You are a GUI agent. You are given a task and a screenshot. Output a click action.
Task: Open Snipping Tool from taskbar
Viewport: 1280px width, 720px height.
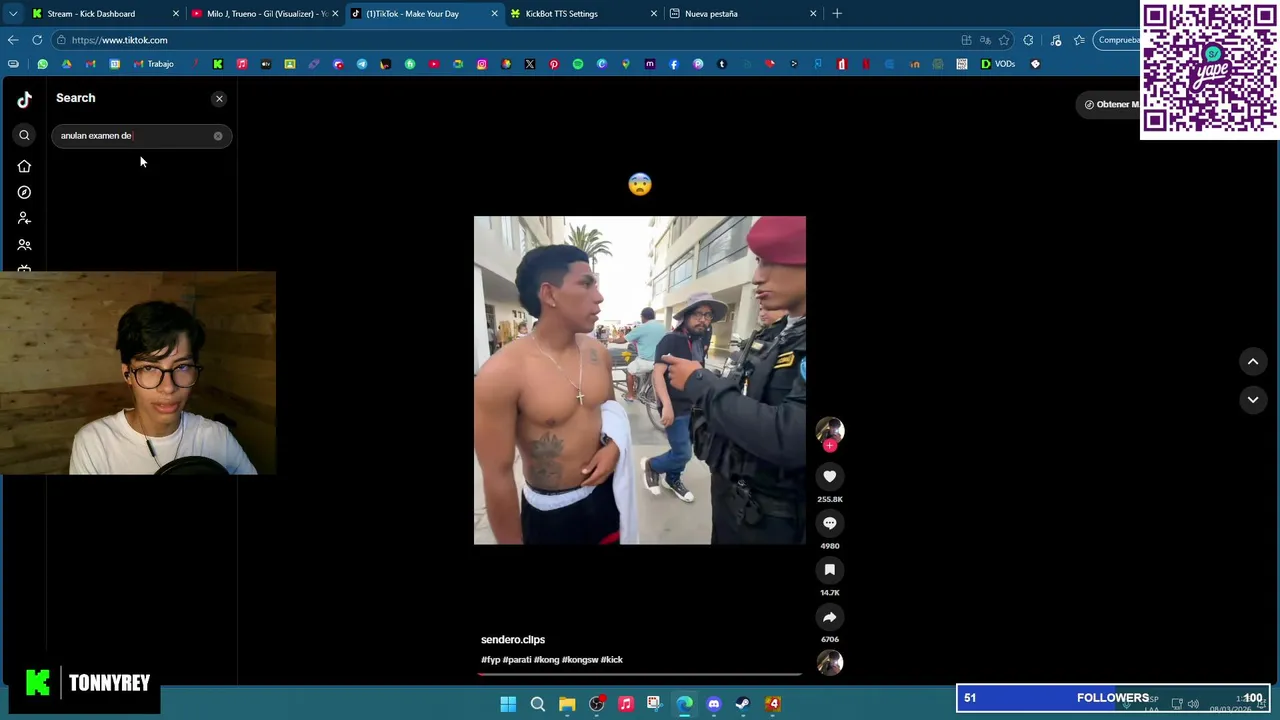coord(655,704)
